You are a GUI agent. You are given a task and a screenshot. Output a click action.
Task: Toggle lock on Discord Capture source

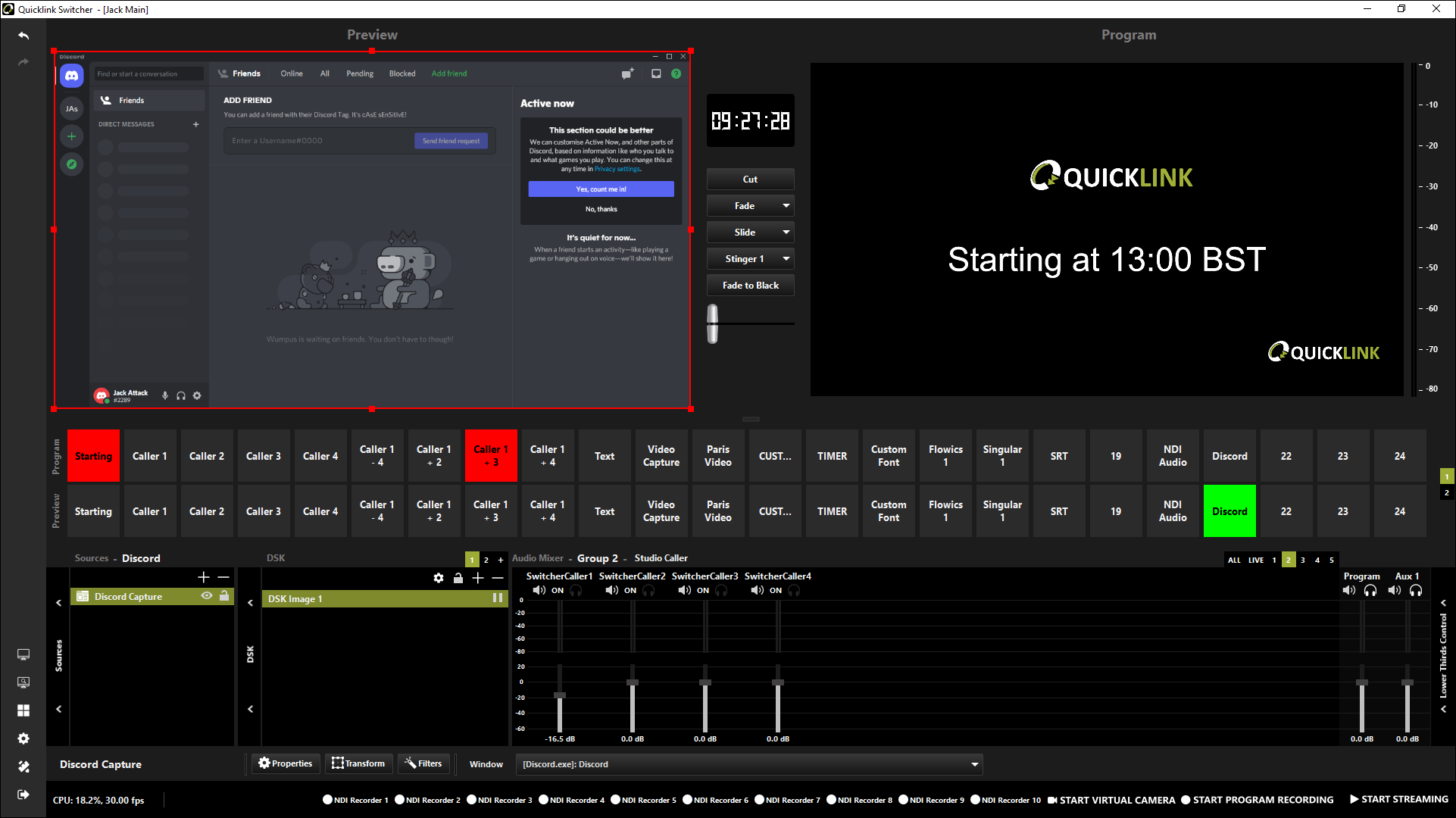click(x=224, y=596)
